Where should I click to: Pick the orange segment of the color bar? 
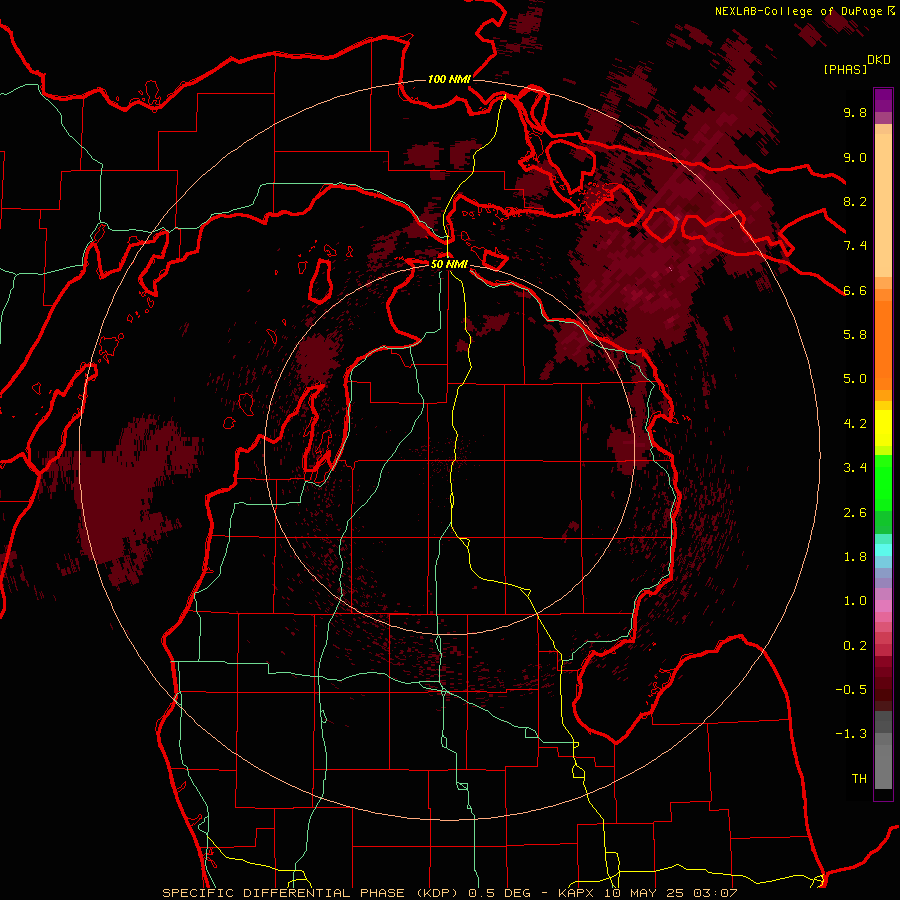coord(883,340)
